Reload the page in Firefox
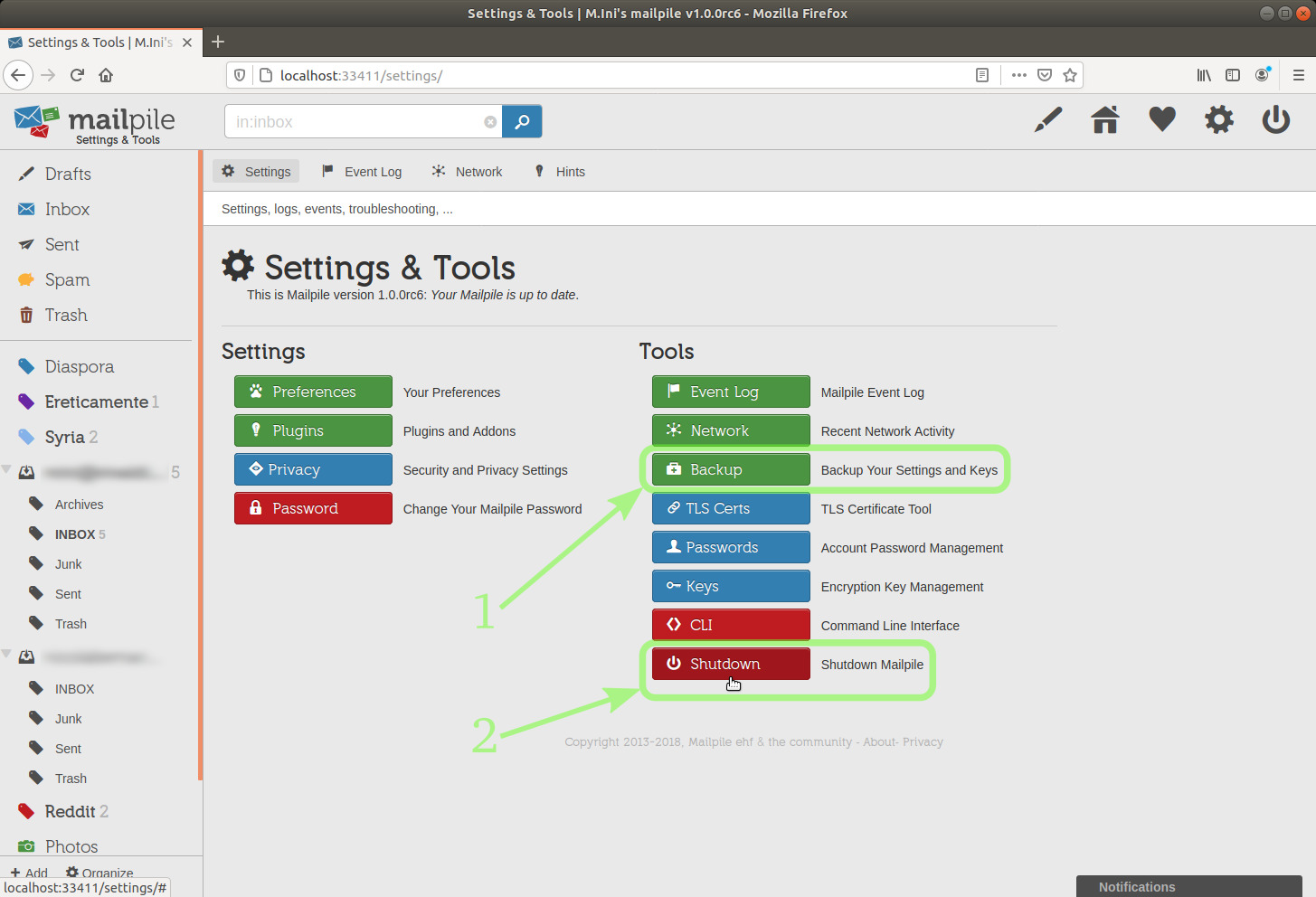The width and height of the screenshot is (1316, 897). (77, 75)
